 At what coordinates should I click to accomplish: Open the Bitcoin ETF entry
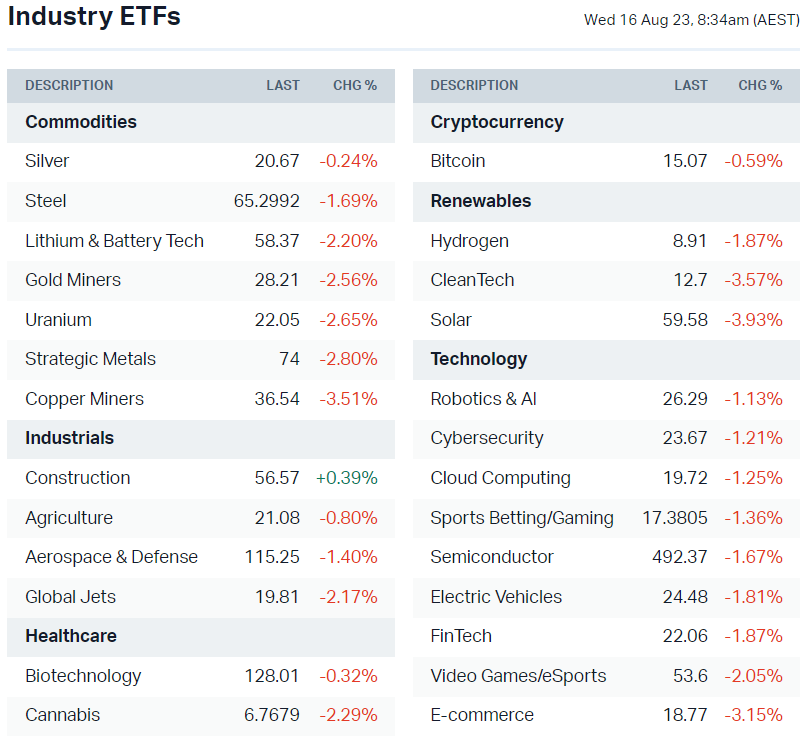tap(458, 161)
